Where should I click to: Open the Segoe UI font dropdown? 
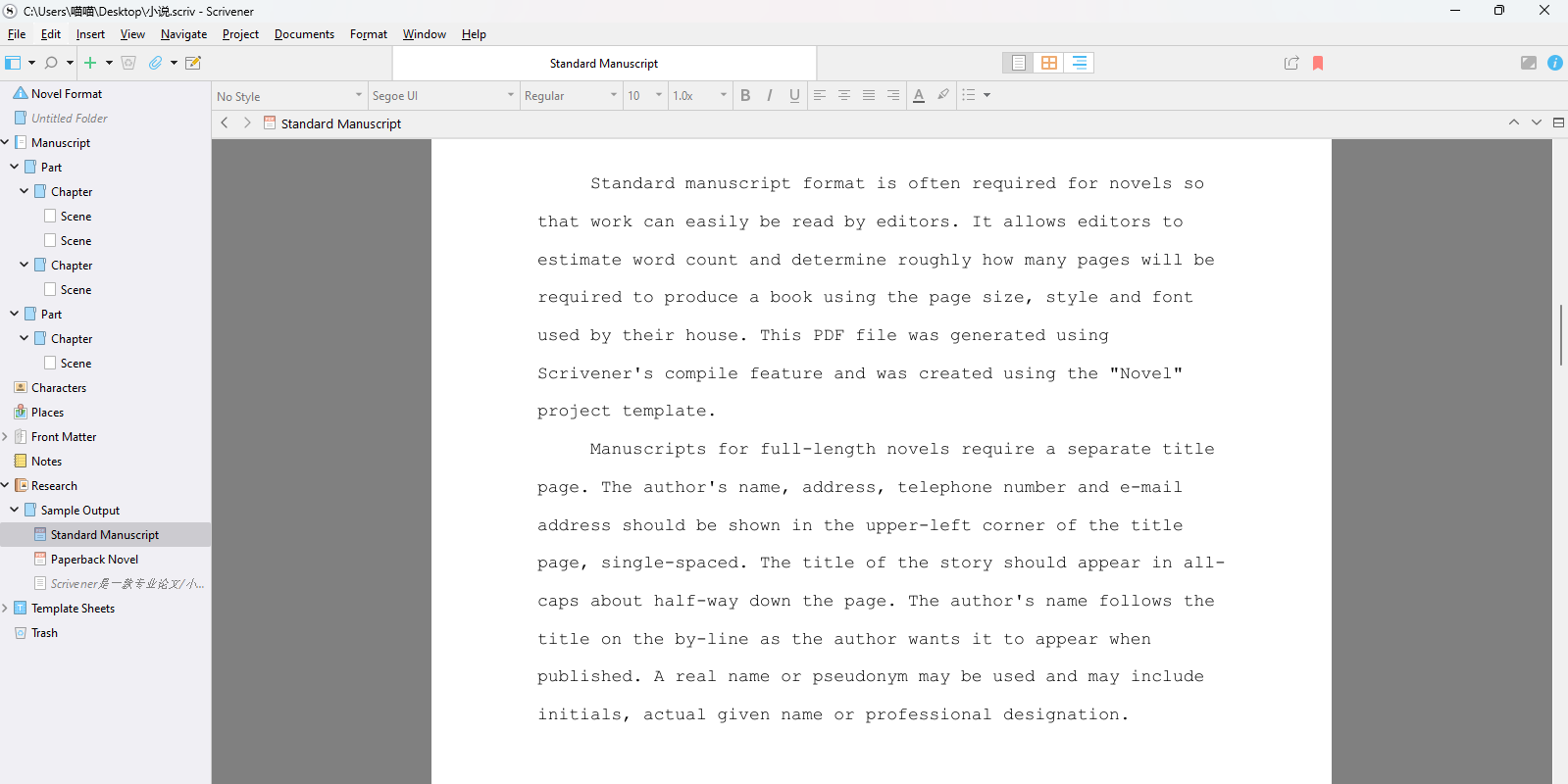pos(442,96)
